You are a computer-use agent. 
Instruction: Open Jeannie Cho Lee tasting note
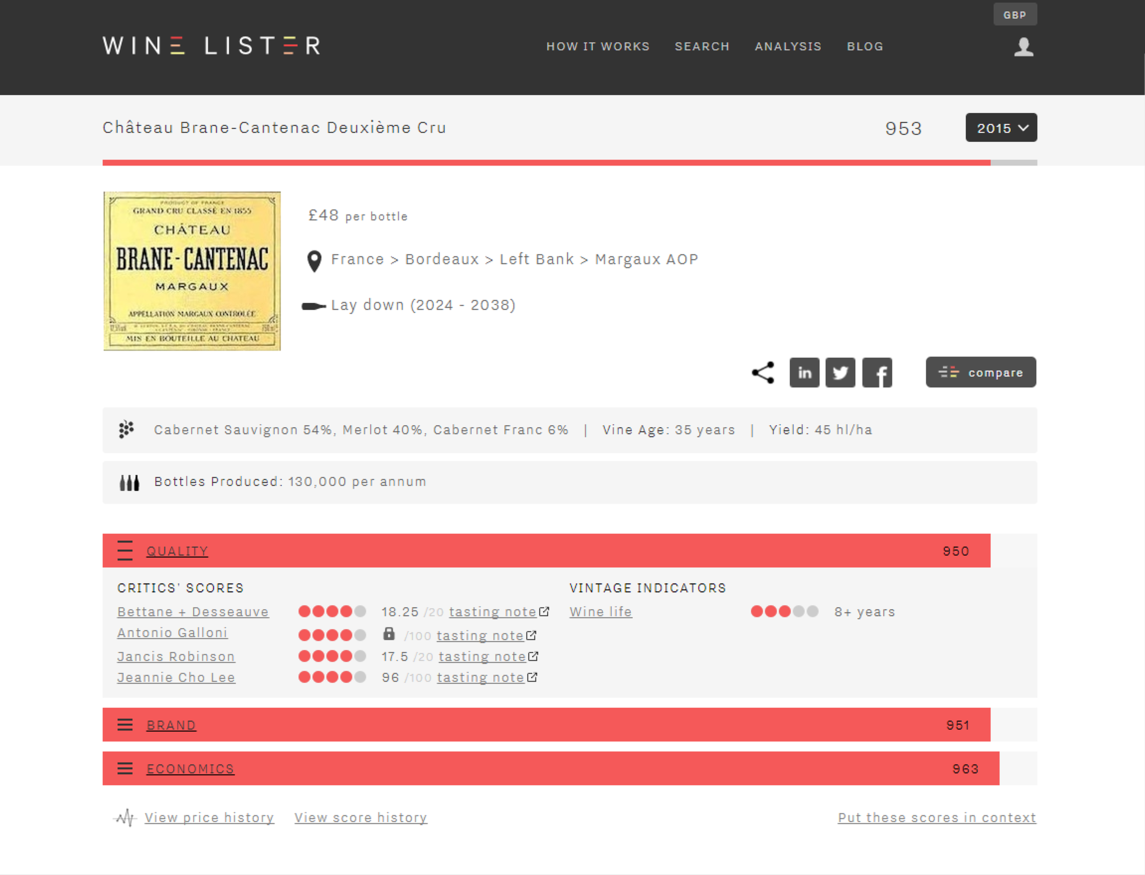[480, 677]
